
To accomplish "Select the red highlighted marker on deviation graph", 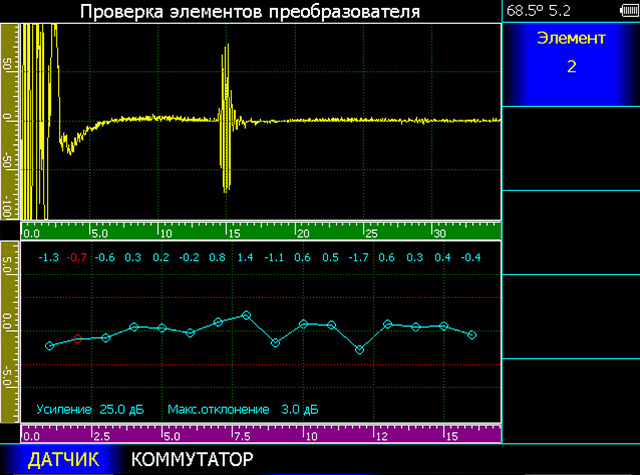I will click(x=77, y=339).
